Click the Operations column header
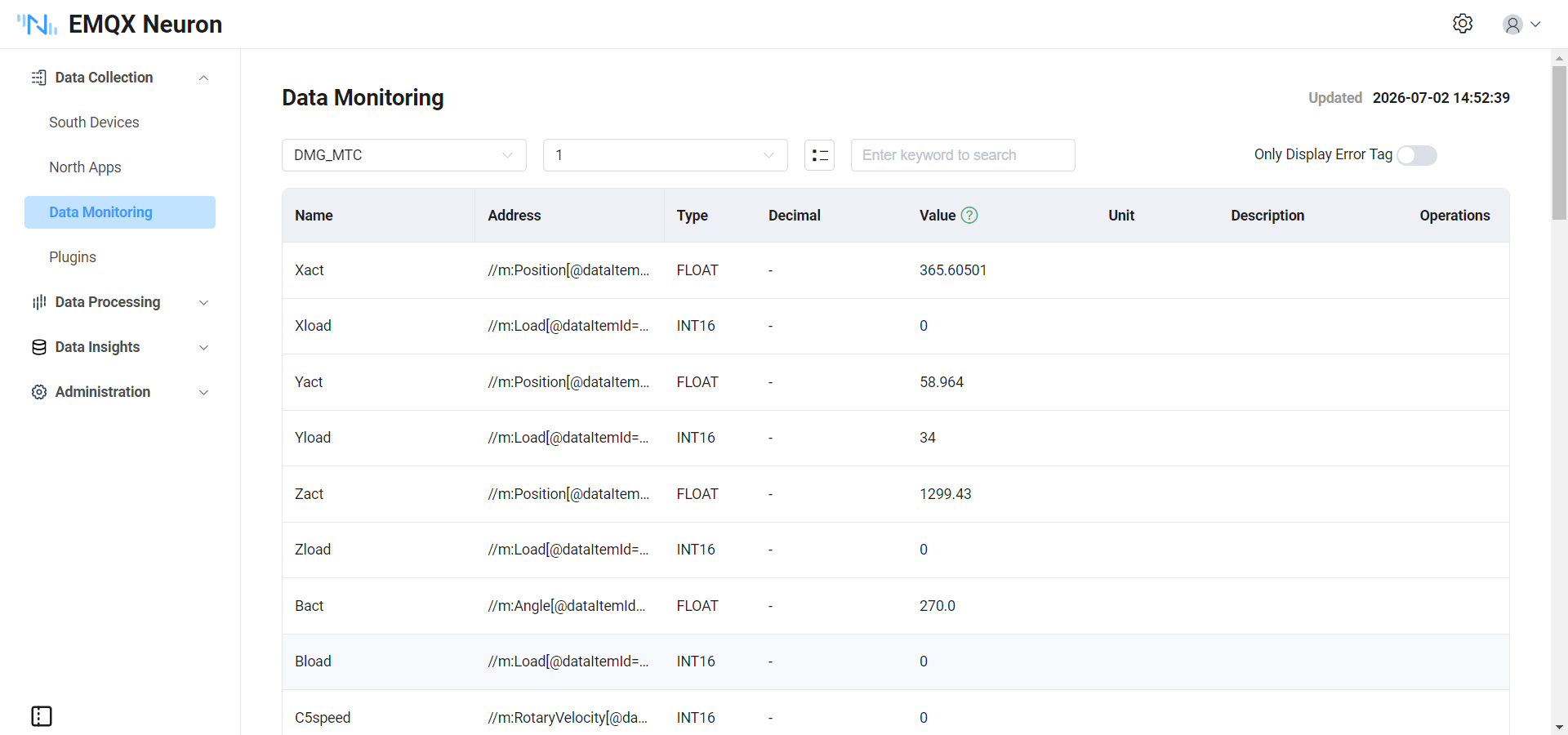Screen dimensions: 1568x735 pos(1454,216)
